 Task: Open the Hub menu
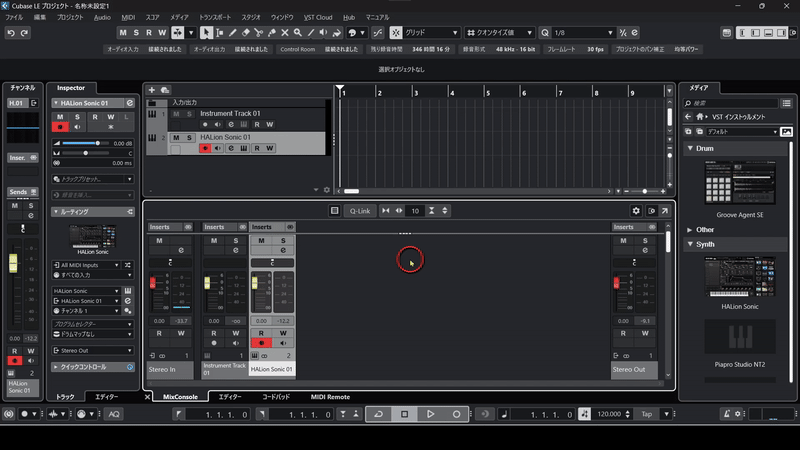(x=349, y=17)
